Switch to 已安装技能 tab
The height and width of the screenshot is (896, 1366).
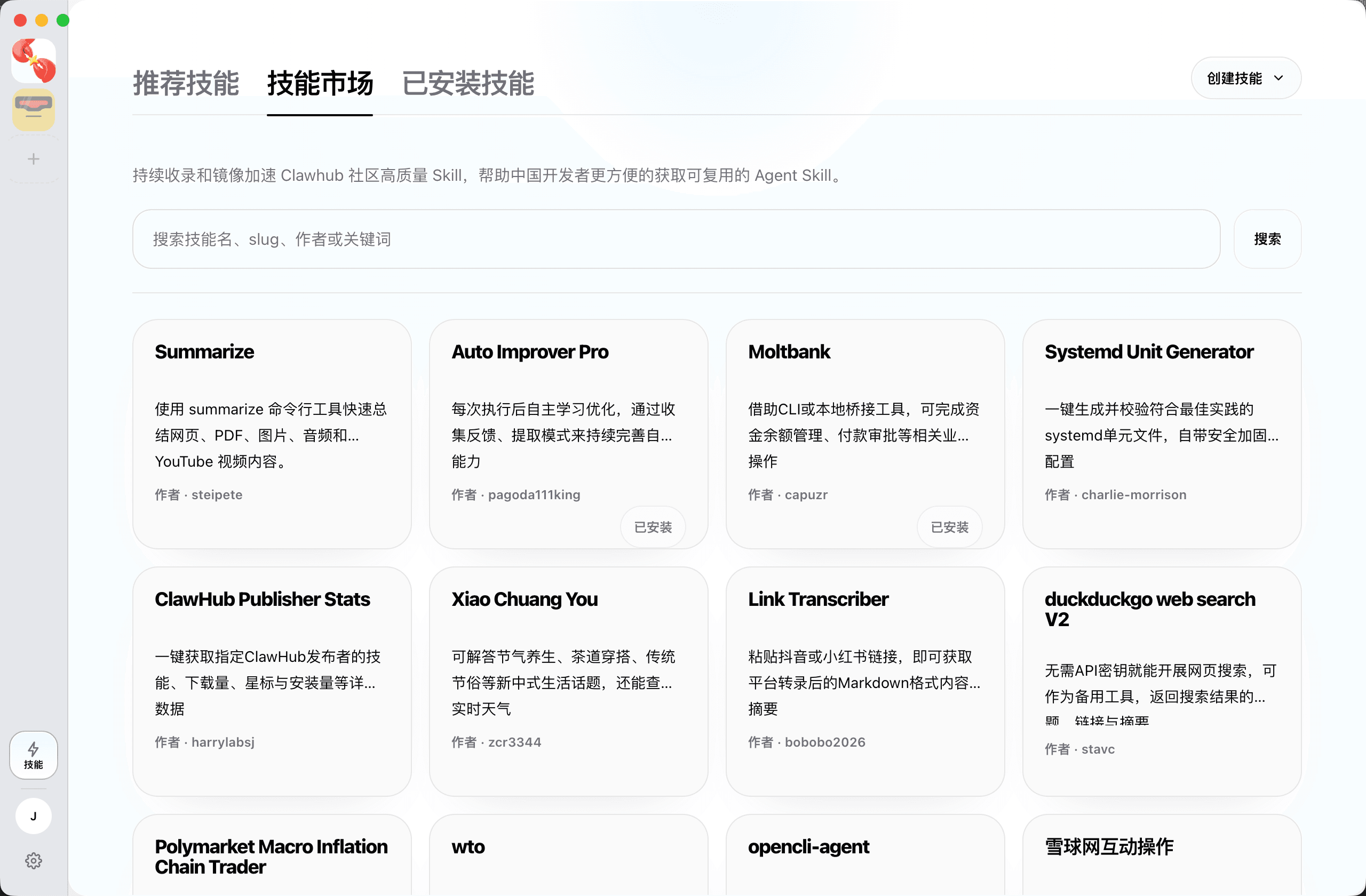[468, 84]
